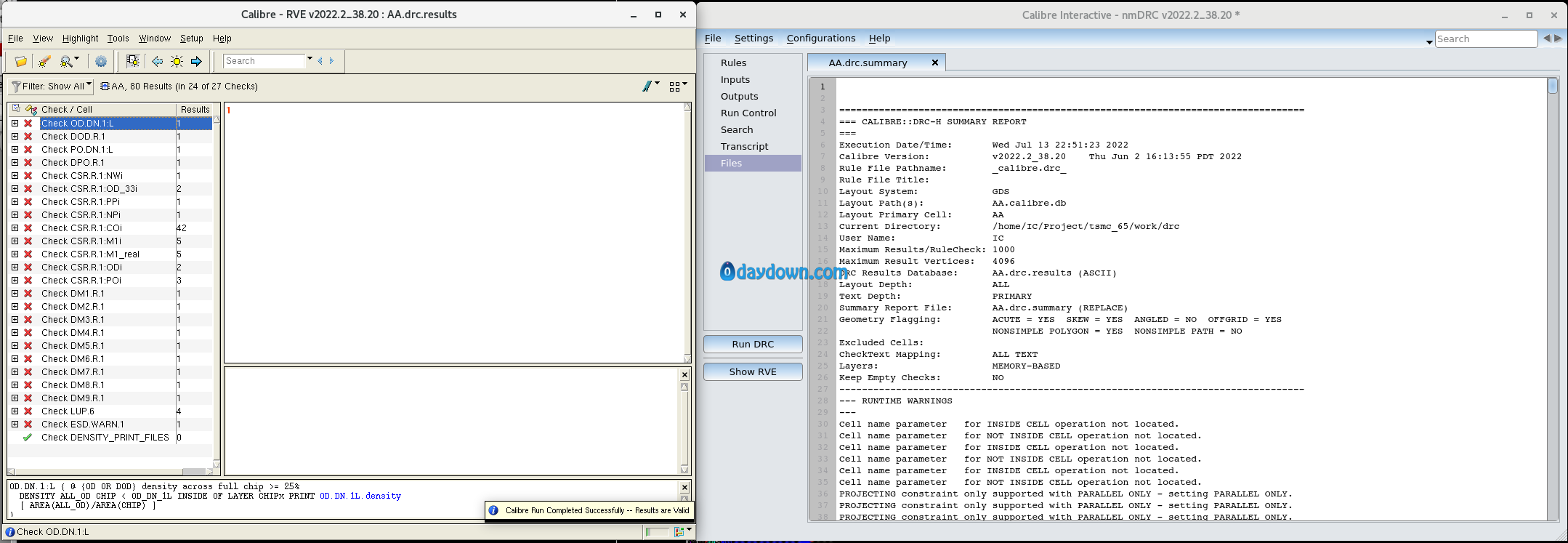Click the RVE toolbar Search field
The height and width of the screenshot is (543, 1568).
pos(264,61)
